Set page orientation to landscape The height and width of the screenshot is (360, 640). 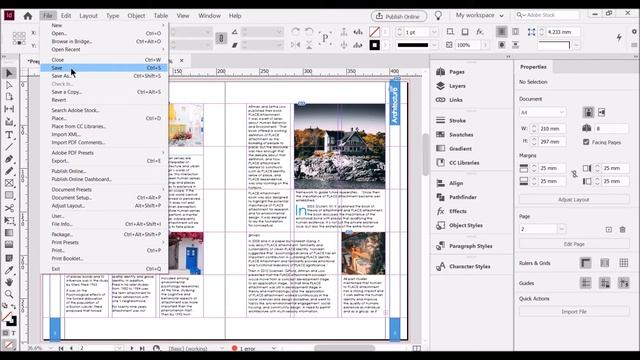click(602, 112)
